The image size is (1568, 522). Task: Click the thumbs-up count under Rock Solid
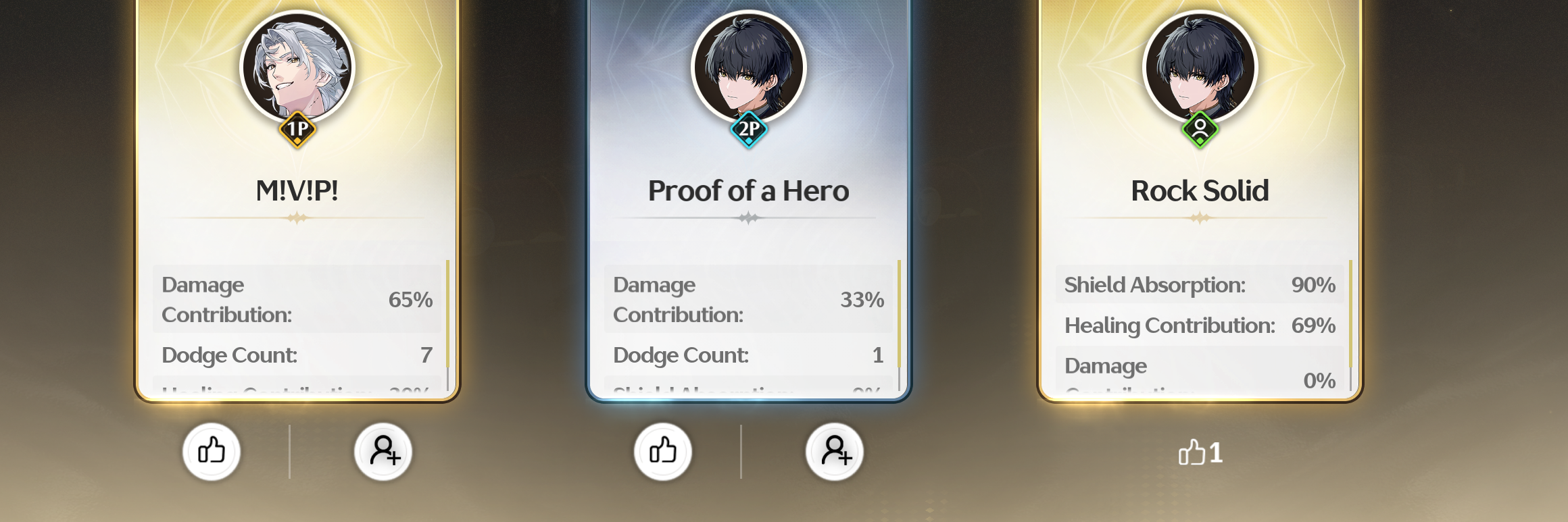(x=1200, y=452)
